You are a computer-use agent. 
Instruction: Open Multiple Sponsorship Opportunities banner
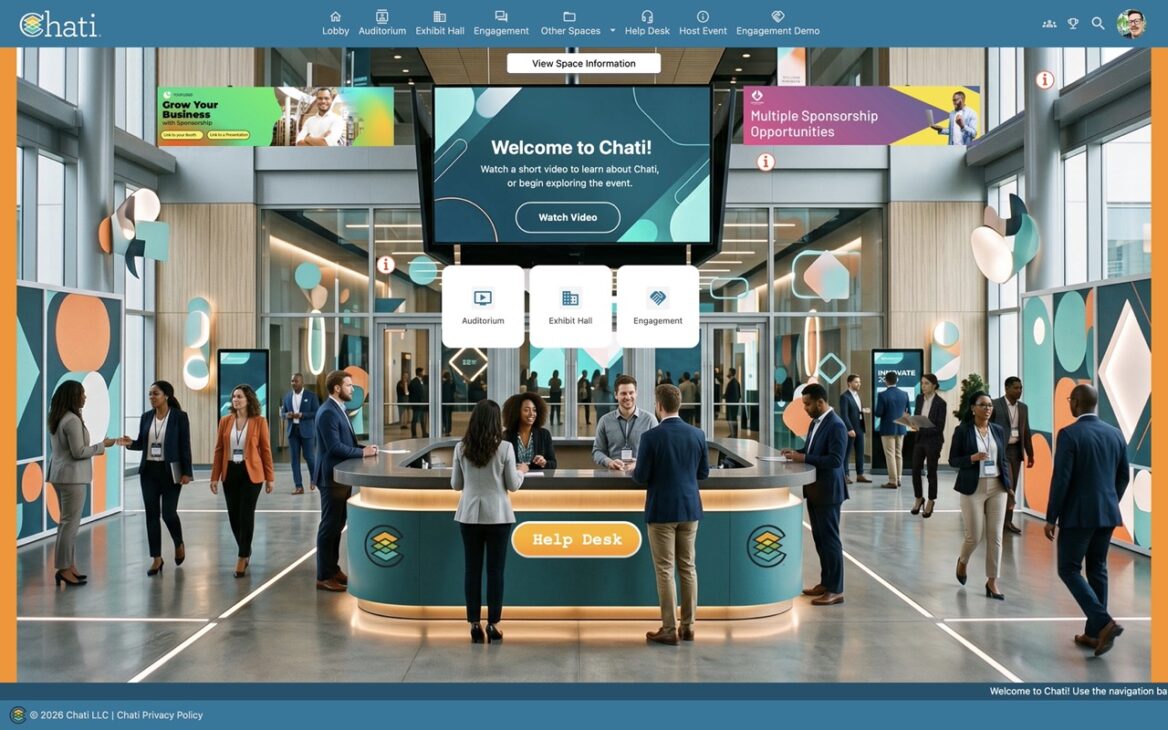tap(861, 115)
